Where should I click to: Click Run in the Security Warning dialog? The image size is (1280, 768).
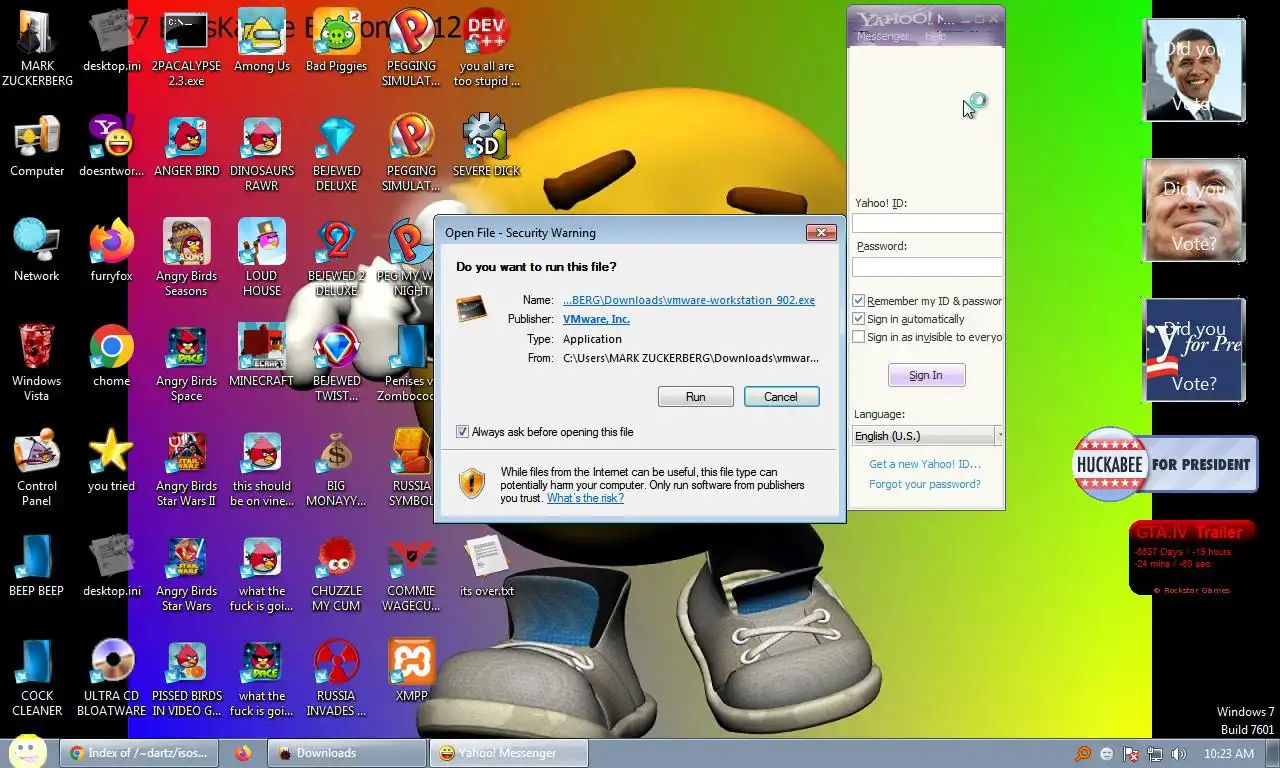[696, 397]
